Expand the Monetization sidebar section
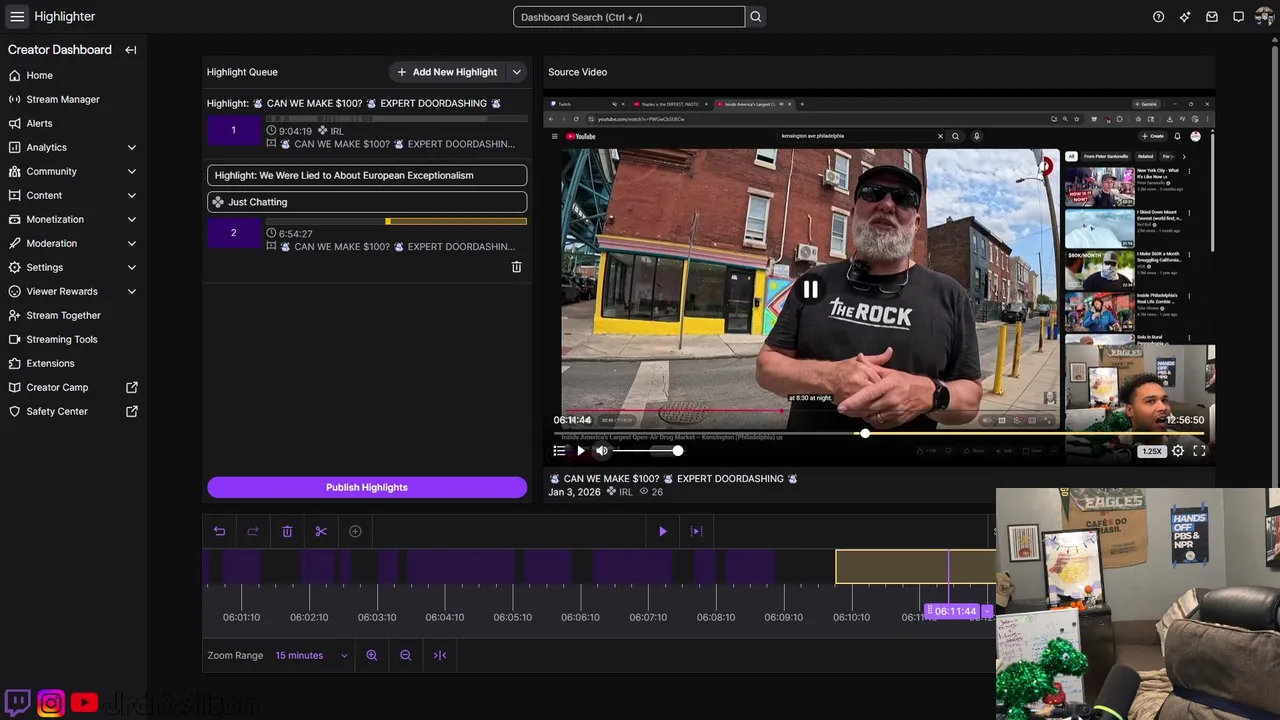The height and width of the screenshot is (720, 1280). click(x=132, y=219)
